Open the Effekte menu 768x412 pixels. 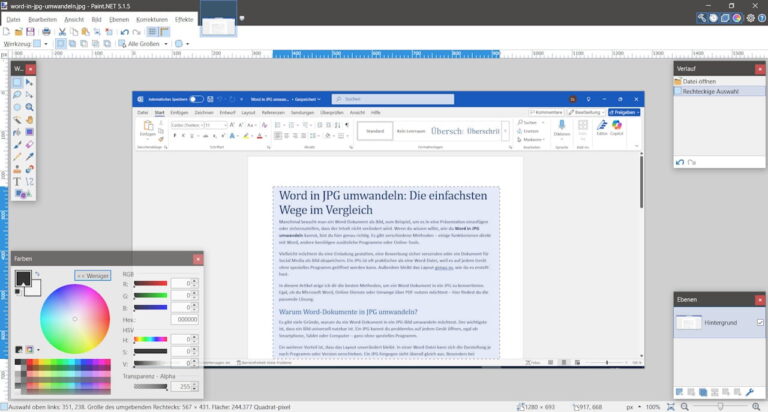point(184,20)
